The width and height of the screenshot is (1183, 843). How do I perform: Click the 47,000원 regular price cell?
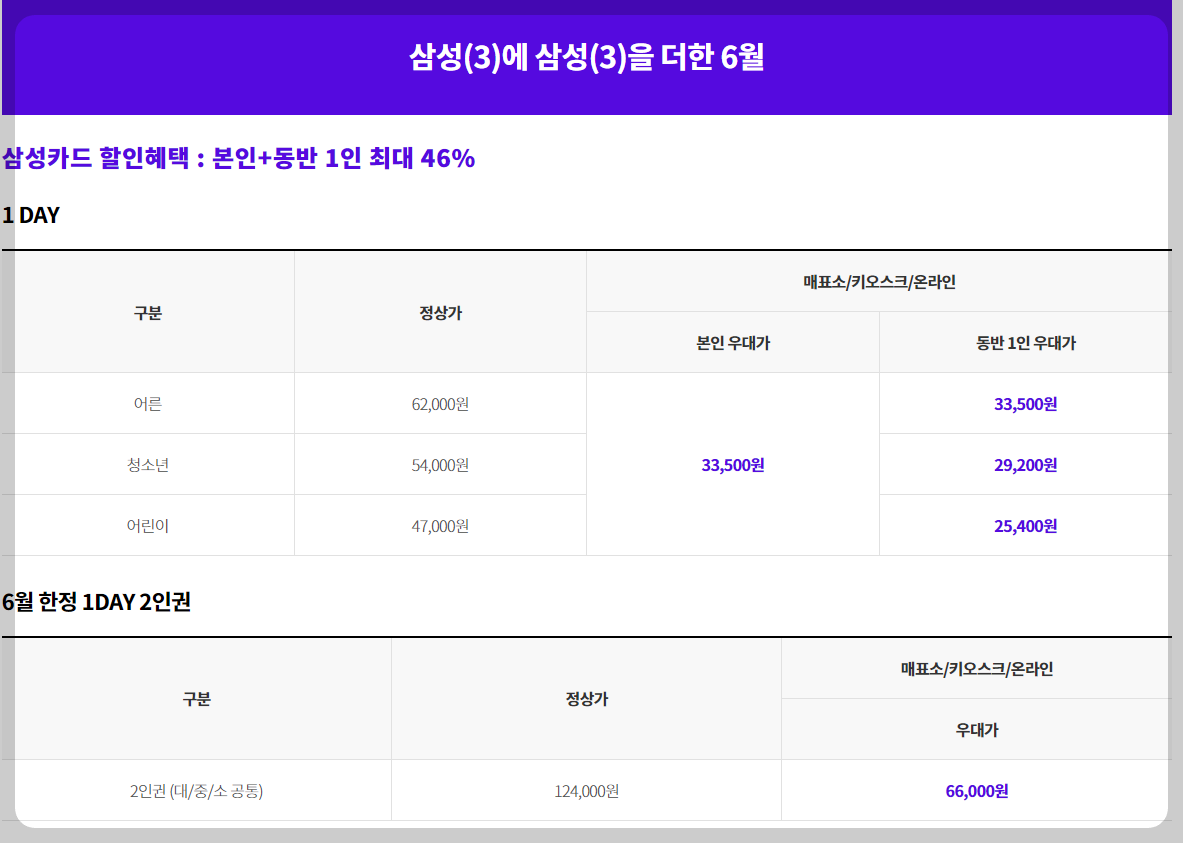440,525
